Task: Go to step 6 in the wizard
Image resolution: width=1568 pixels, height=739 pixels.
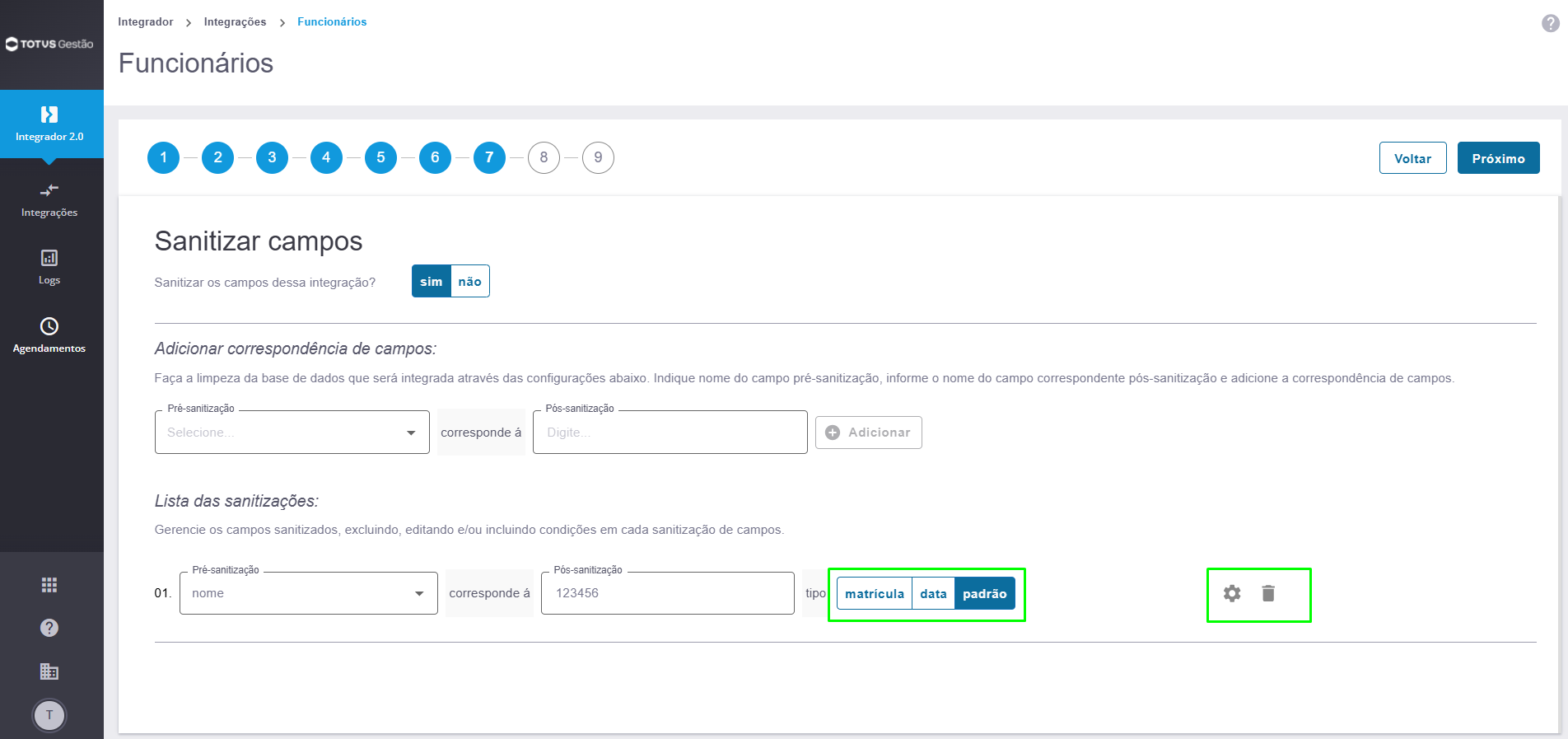Action: tap(436, 157)
